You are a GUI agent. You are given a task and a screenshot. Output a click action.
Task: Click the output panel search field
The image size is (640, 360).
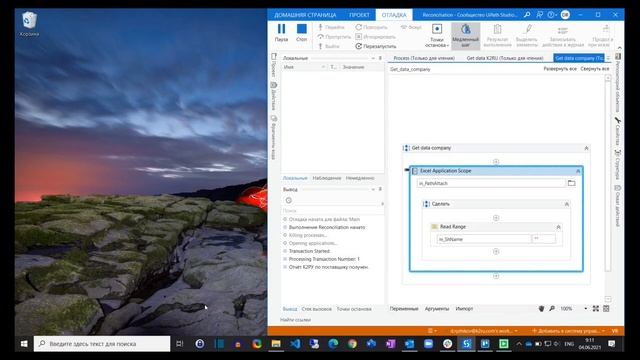pyautogui.click(x=332, y=211)
